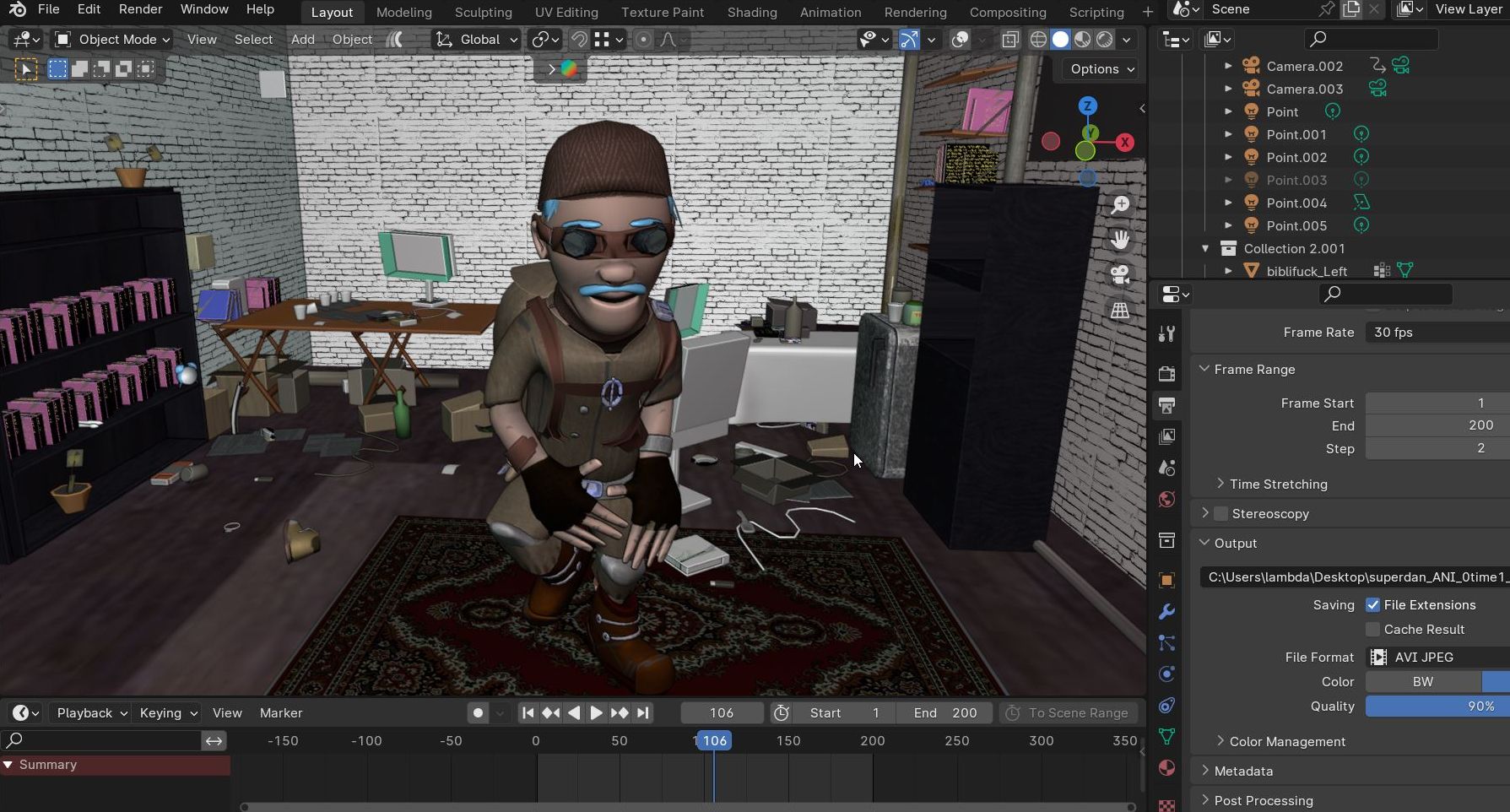
Task: Adjust the Quality 90% slider
Action: click(x=1437, y=706)
